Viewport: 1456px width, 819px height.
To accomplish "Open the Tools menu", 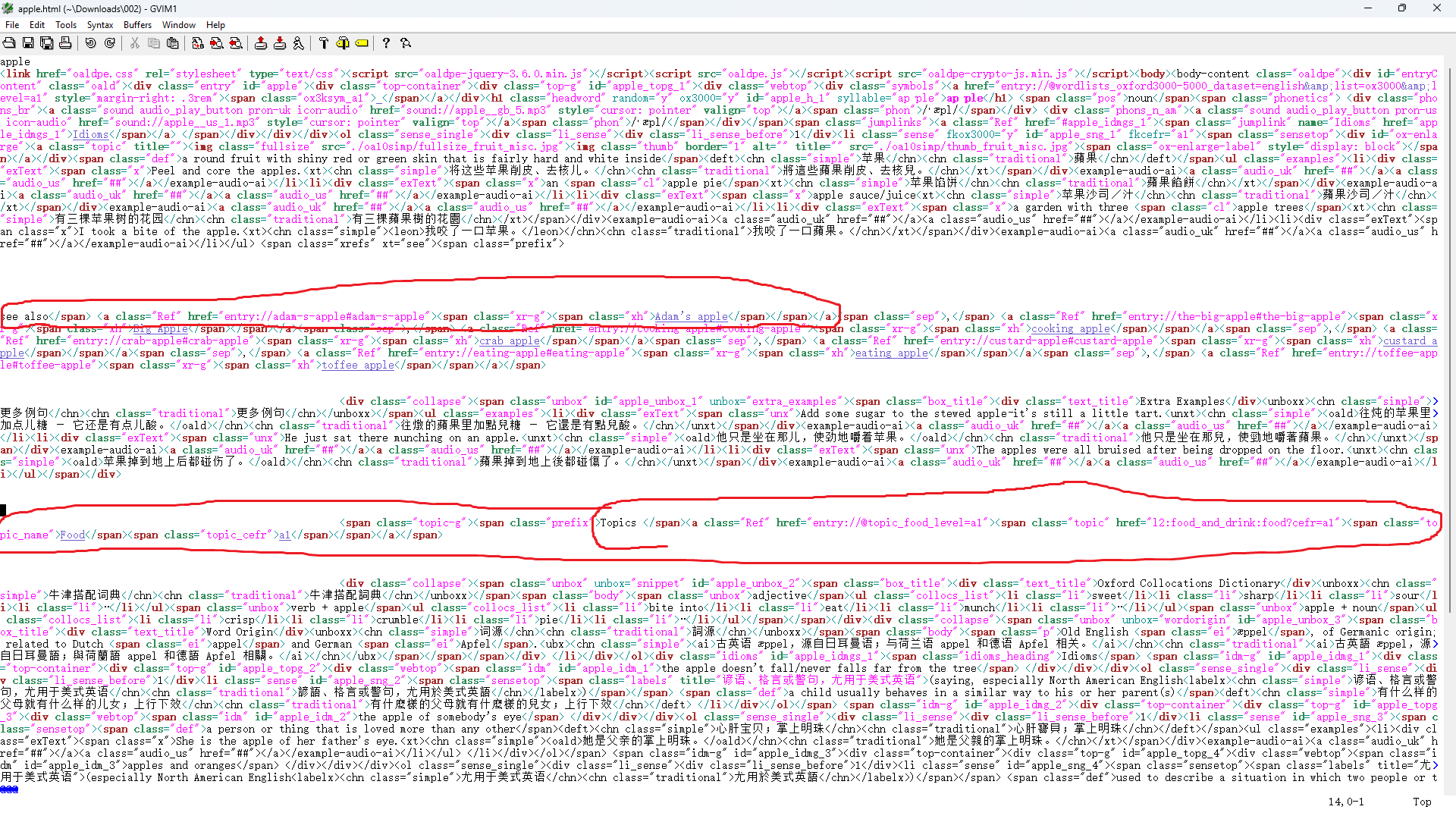I will coord(66,25).
